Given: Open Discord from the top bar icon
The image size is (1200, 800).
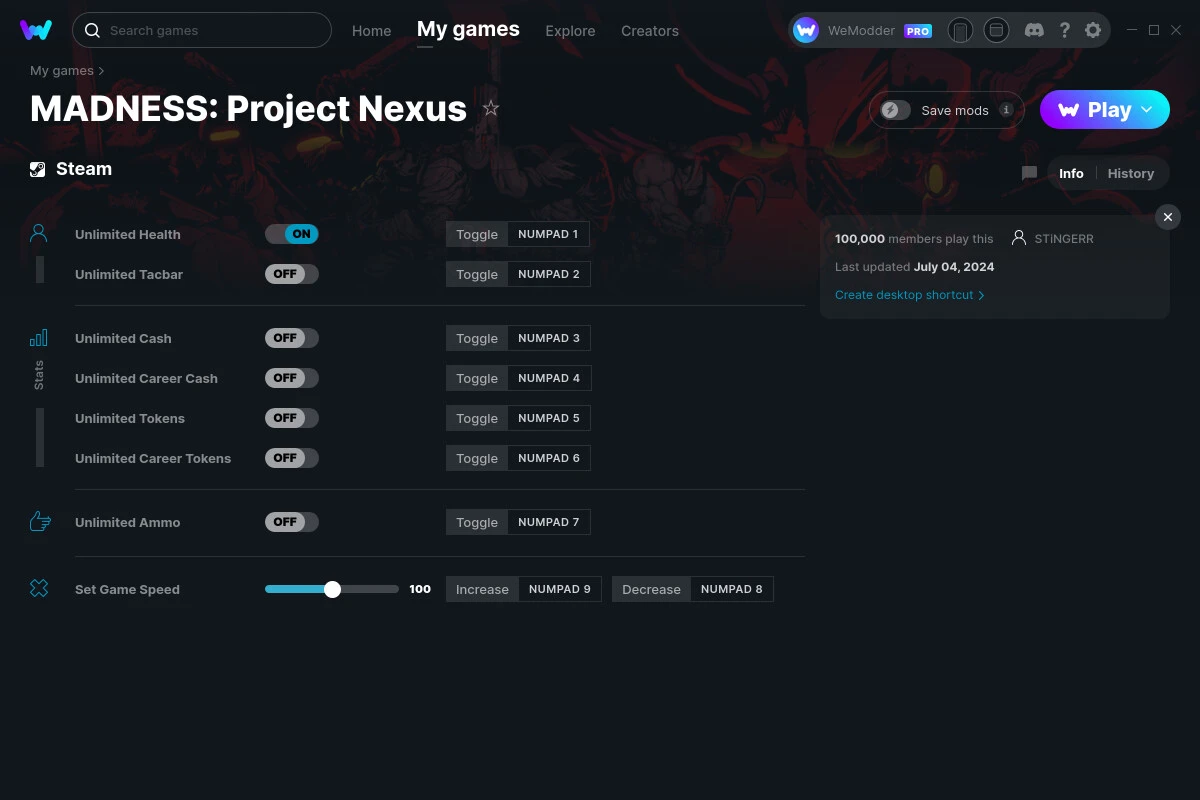Looking at the screenshot, I should (1034, 30).
